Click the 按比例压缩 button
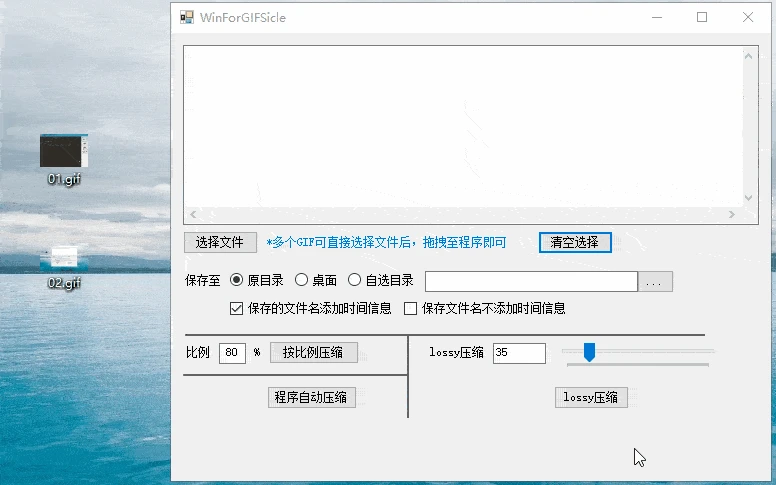Screen dimensions: 776x485 click(314, 352)
